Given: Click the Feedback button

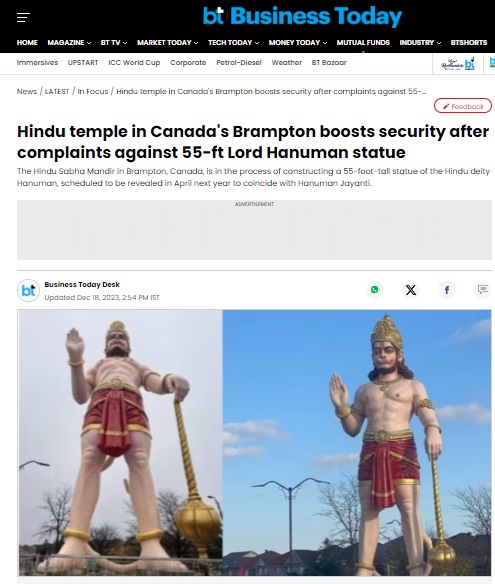Looking at the screenshot, I should (463, 106).
